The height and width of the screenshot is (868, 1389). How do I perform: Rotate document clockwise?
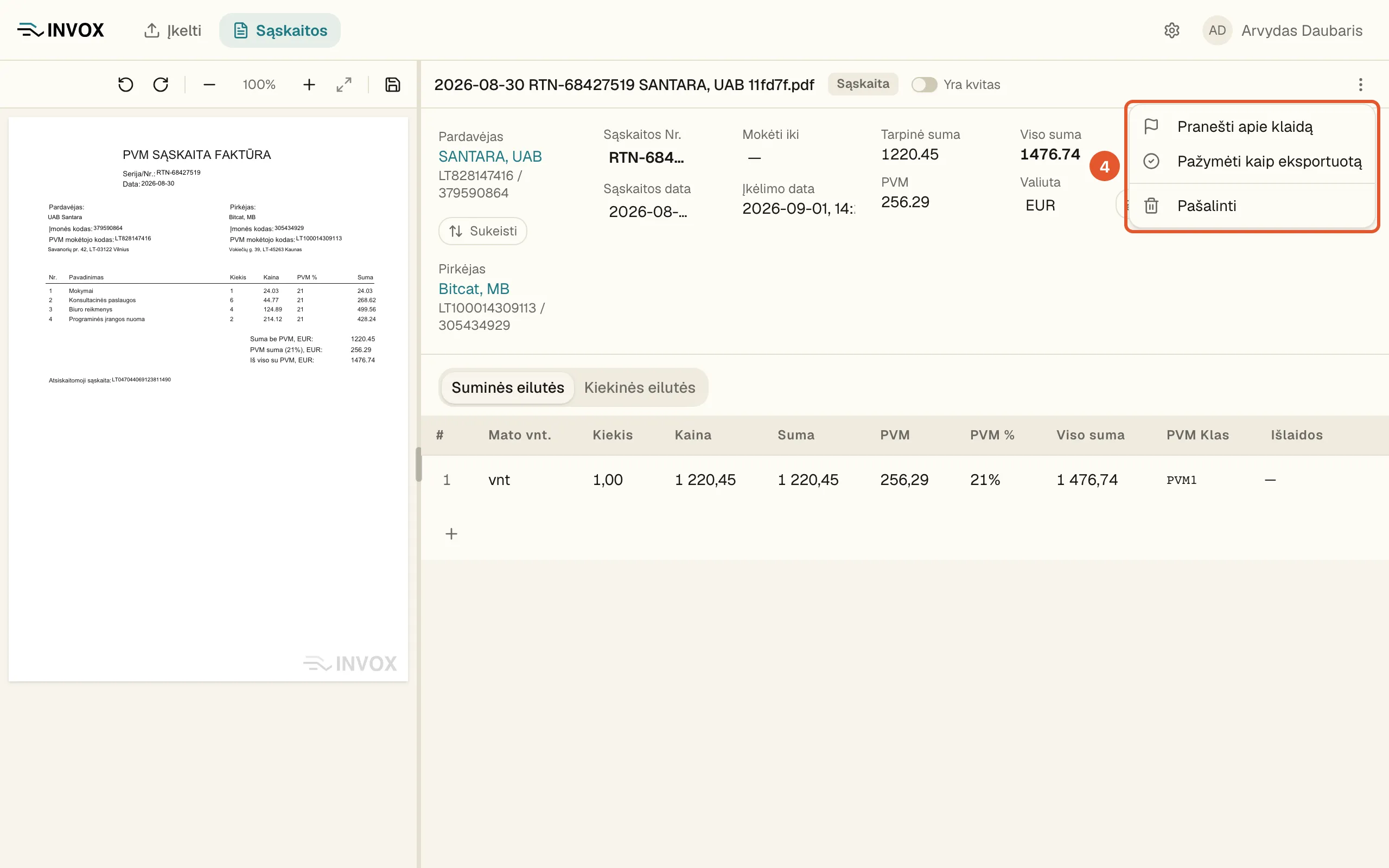(x=161, y=85)
